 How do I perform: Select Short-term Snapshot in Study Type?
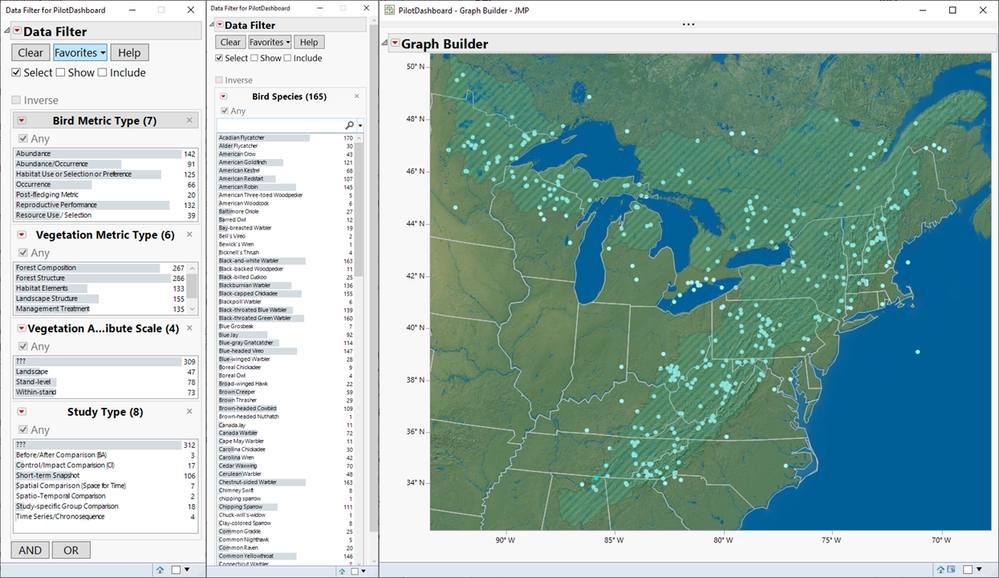click(106, 475)
